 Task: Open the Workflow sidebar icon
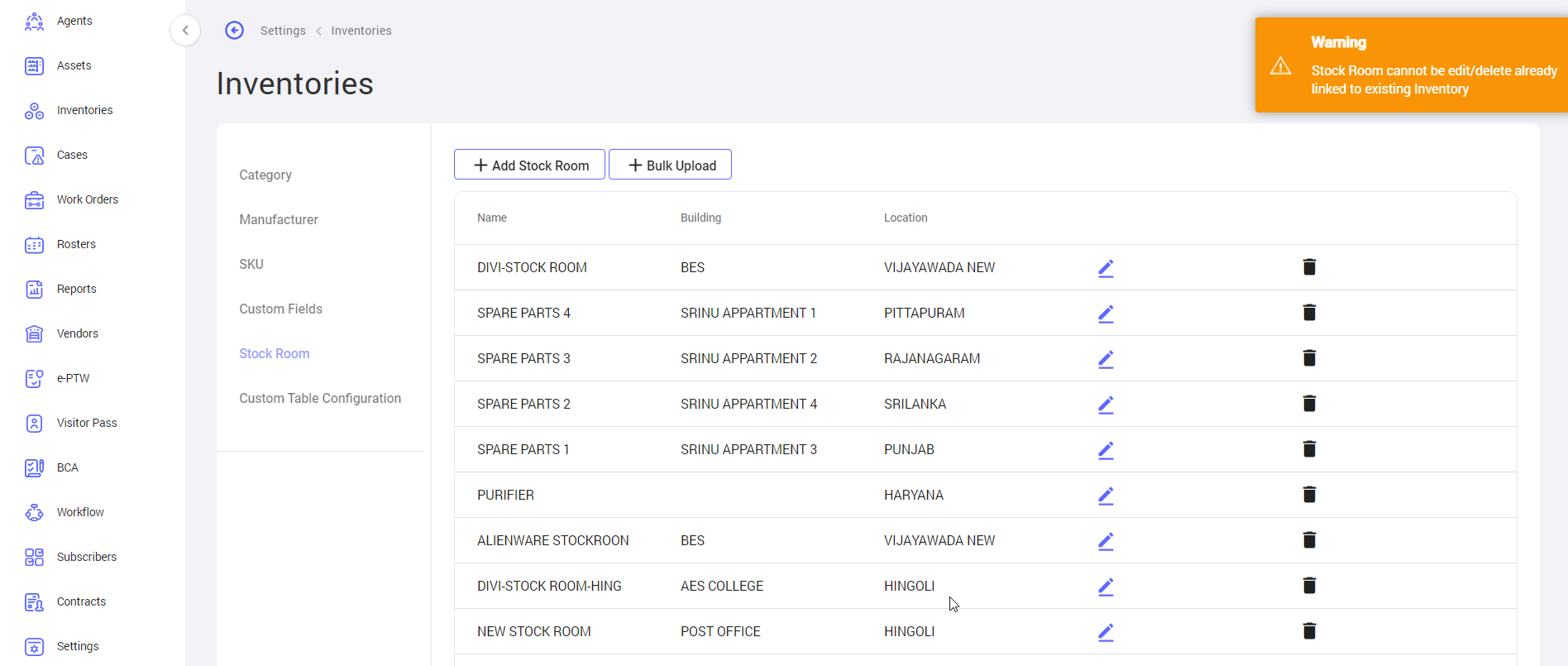(x=34, y=513)
